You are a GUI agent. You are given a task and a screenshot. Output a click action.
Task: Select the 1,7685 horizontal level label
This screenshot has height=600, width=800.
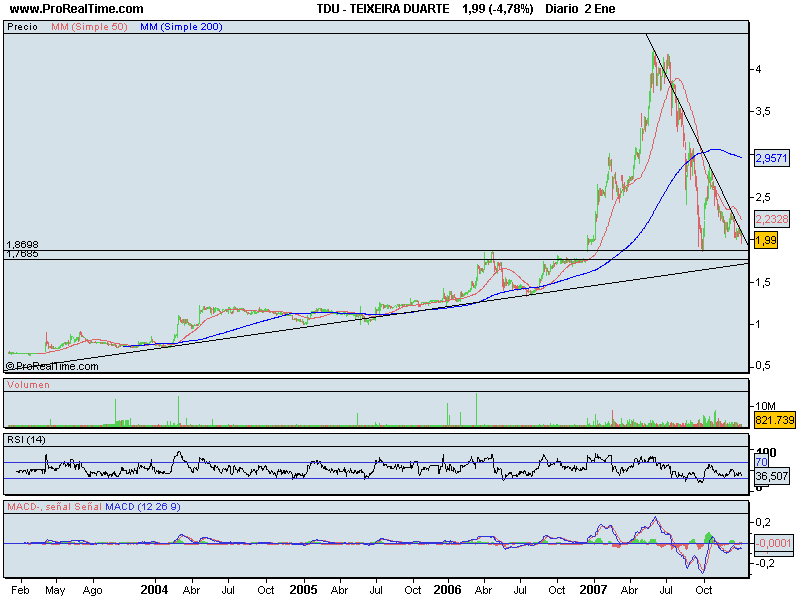pos(22,254)
